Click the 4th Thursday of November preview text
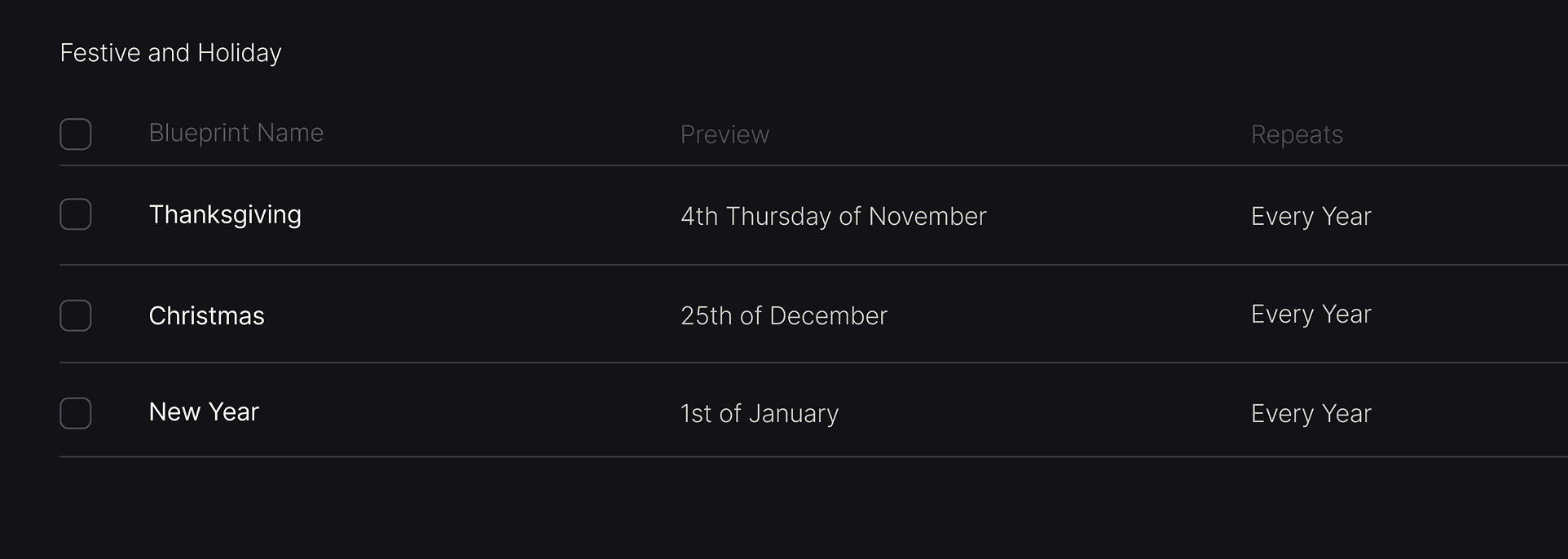 point(833,216)
